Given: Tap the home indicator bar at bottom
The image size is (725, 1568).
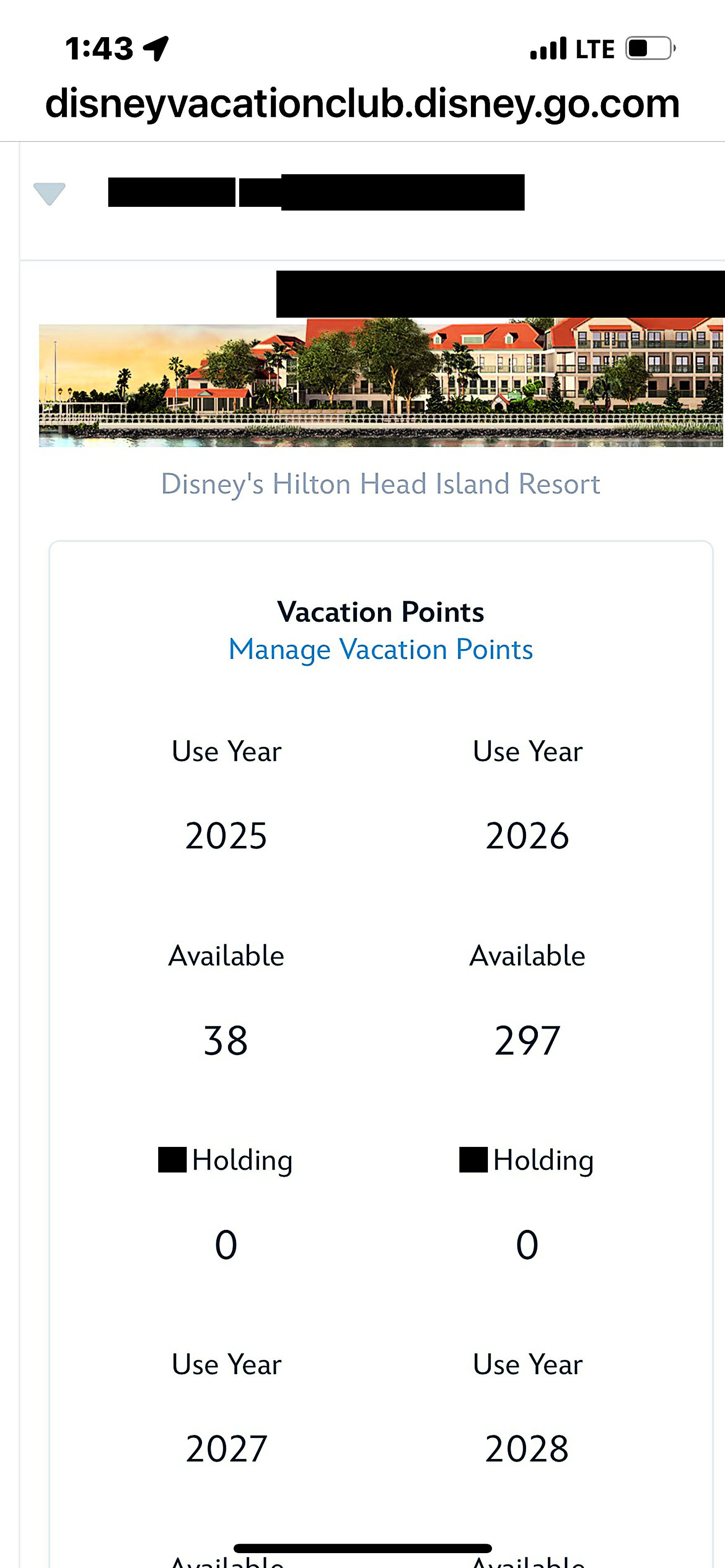Looking at the screenshot, I should [363, 1548].
